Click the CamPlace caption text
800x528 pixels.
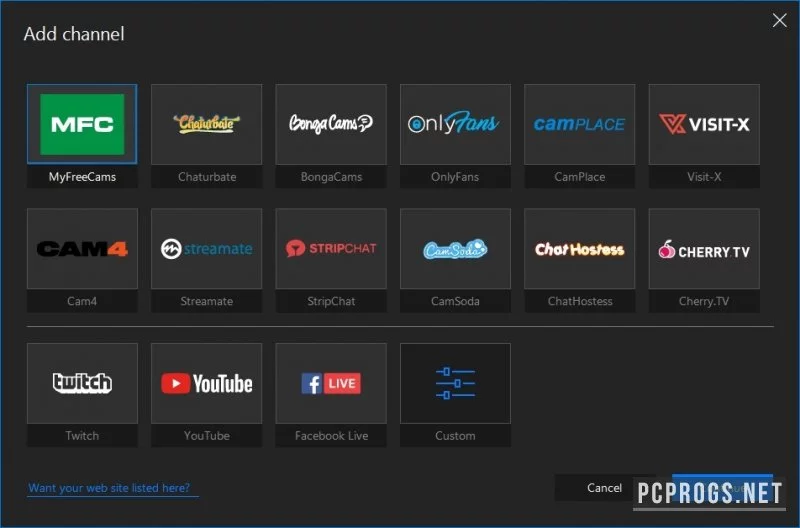tap(580, 177)
